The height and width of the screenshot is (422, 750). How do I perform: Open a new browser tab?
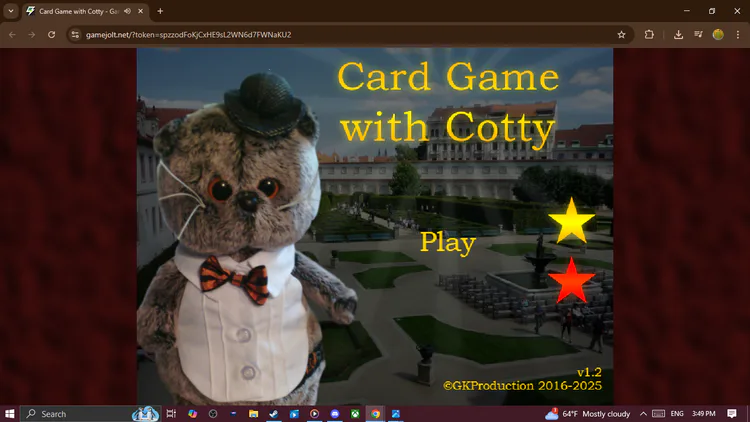pos(160,11)
